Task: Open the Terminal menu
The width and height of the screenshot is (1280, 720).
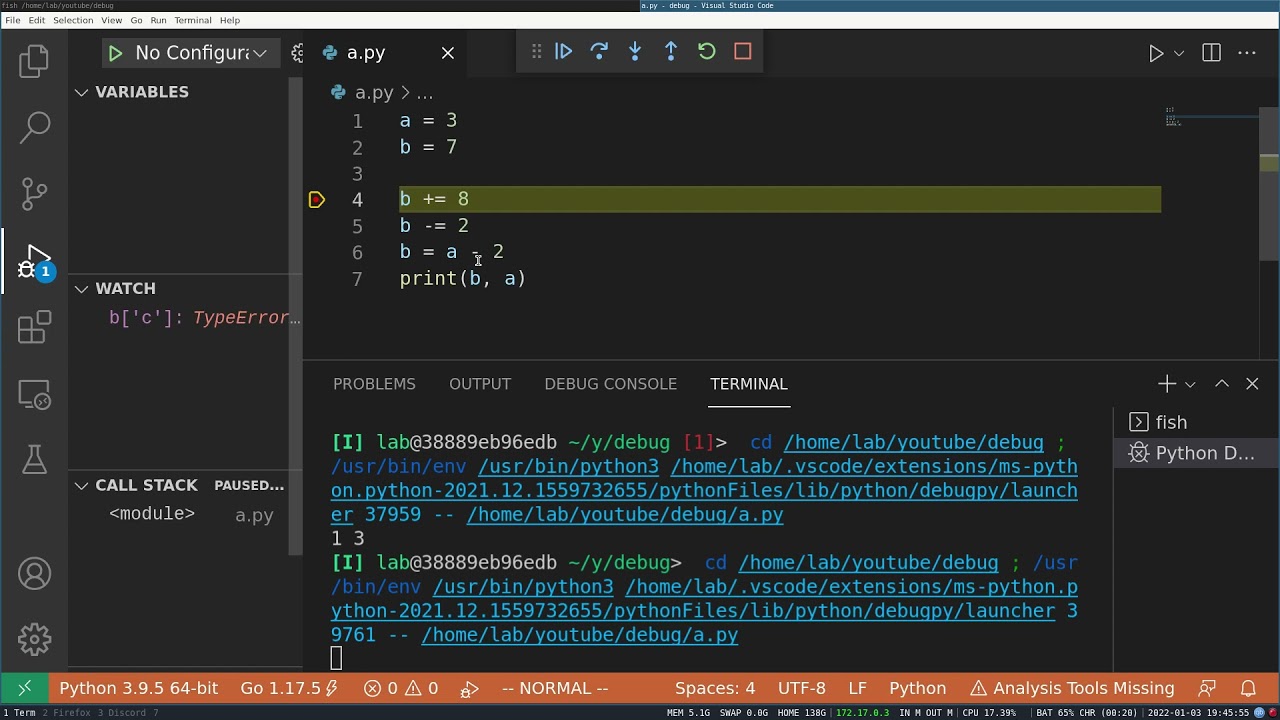Action: click(193, 20)
